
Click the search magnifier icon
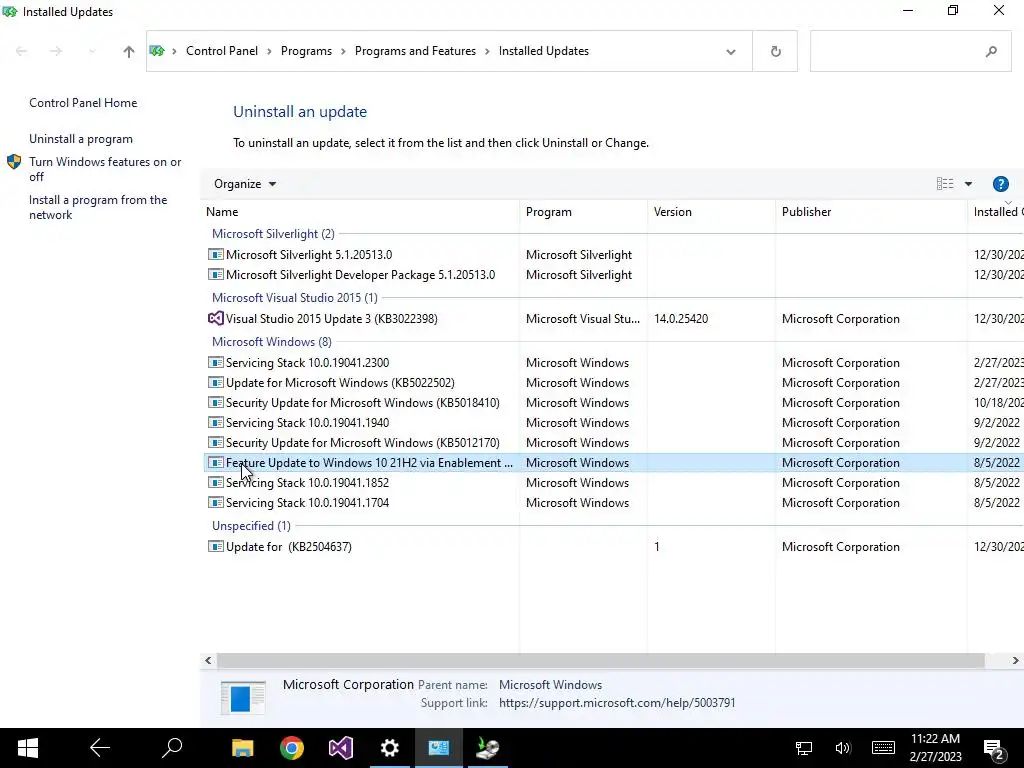pyautogui.click(x=991, y=51)
